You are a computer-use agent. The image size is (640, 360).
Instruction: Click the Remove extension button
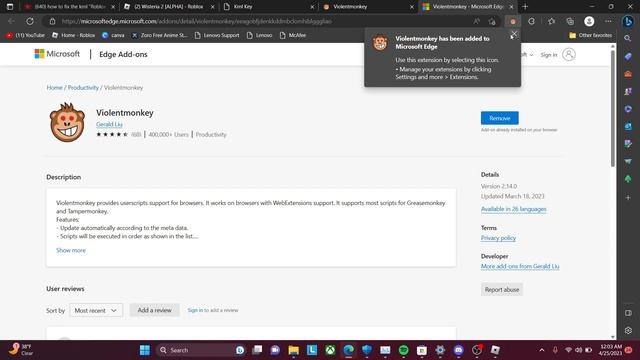click(500, 118)
